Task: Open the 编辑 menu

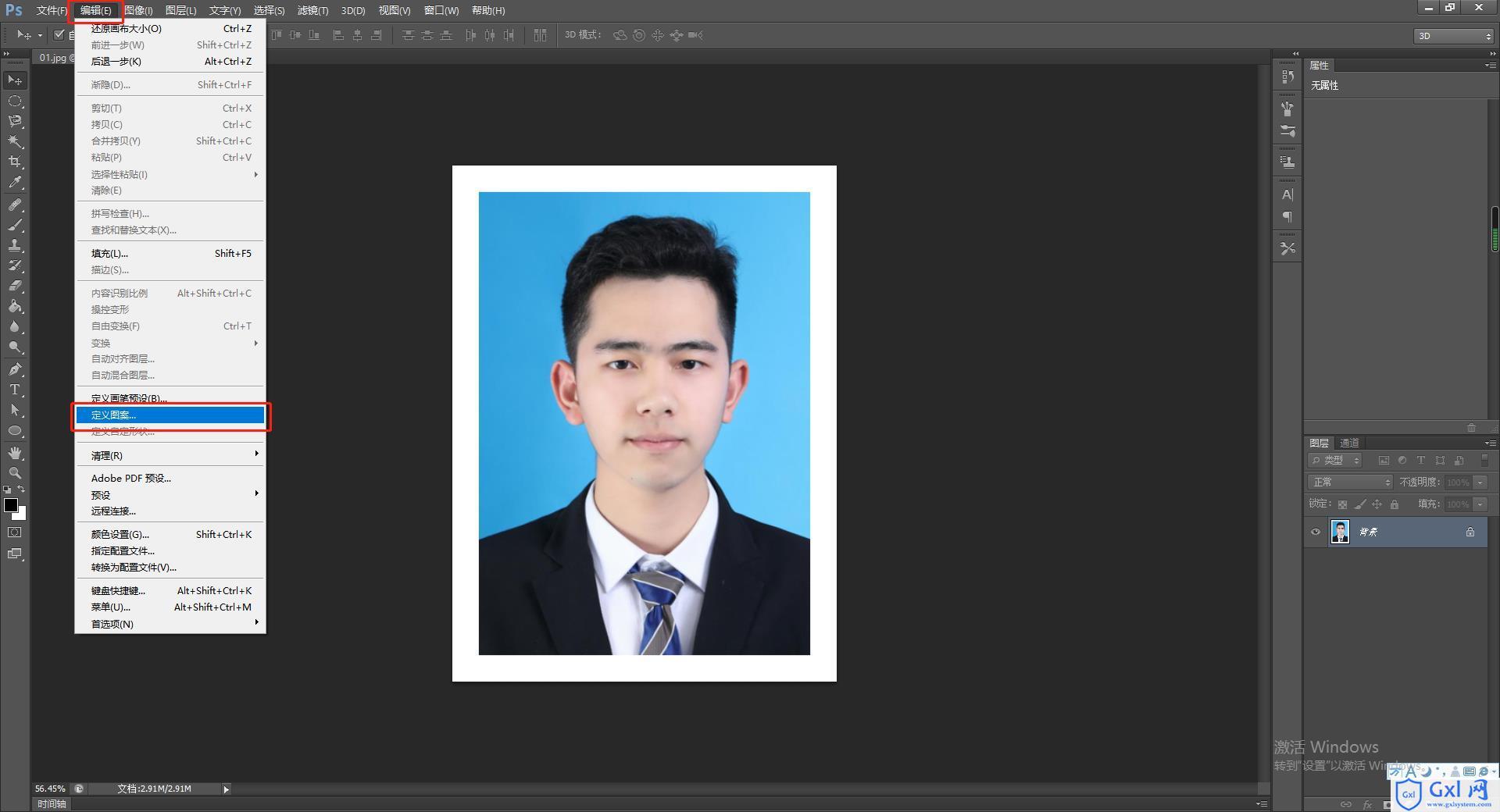Action: coord(95,10)
